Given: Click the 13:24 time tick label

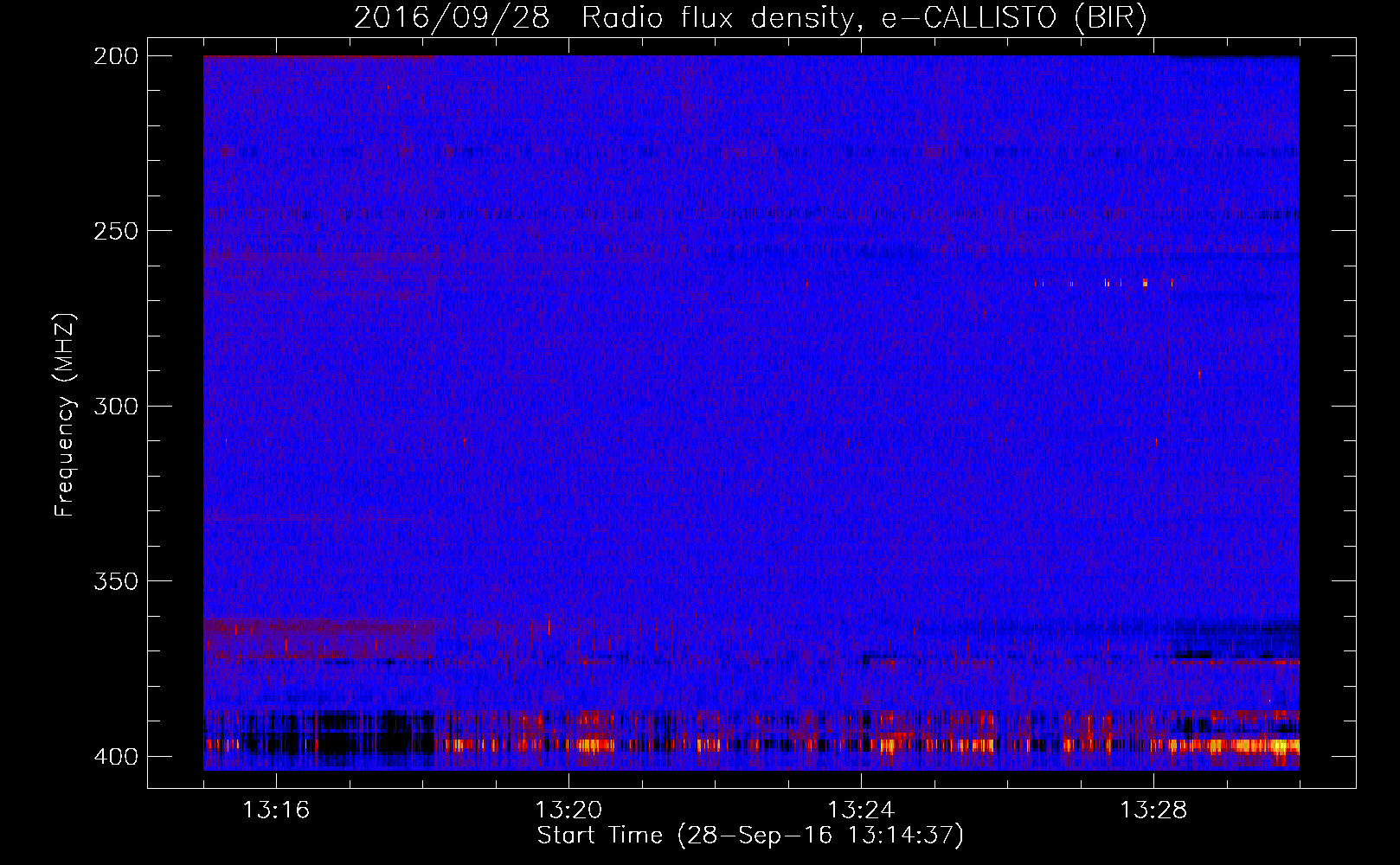Looking at the screenshot, I should pyautogui.click(x=861, y=811).
